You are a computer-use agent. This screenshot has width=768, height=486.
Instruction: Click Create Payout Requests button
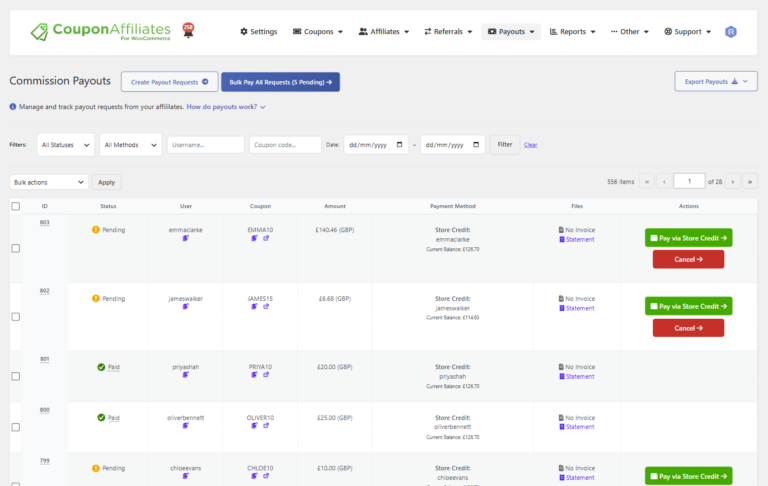point(169,82)
